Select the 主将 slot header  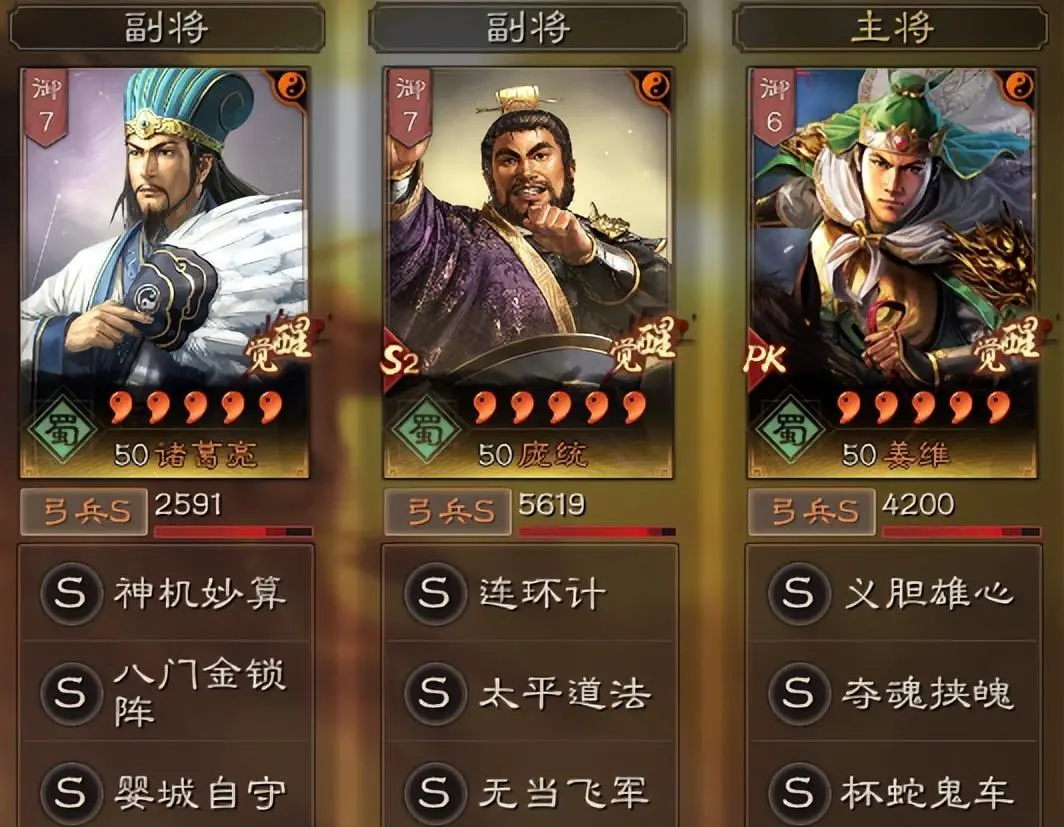tap(891, 28)
